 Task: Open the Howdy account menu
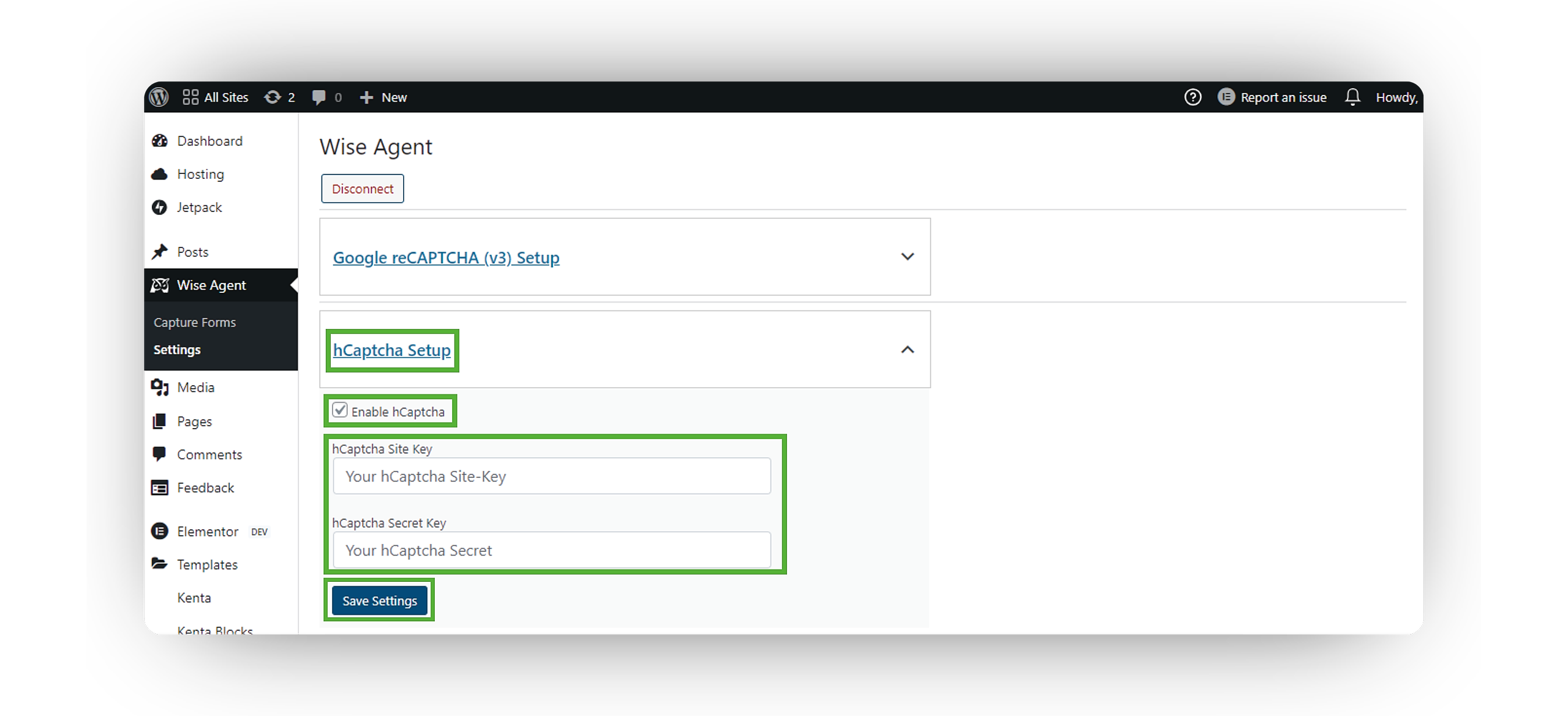(x=1396, y=97)
